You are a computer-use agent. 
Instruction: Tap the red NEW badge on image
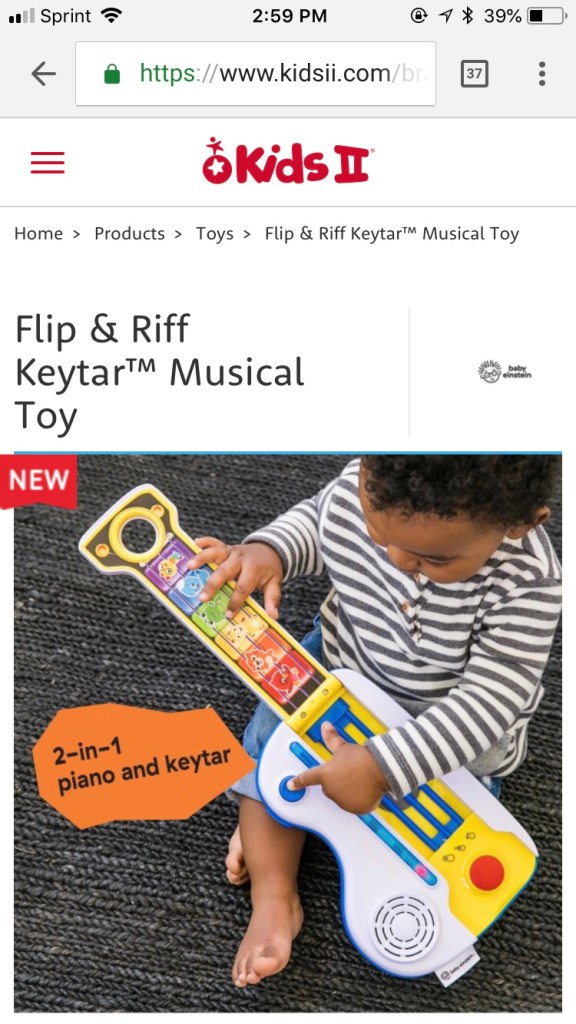(x=39, y=481)
